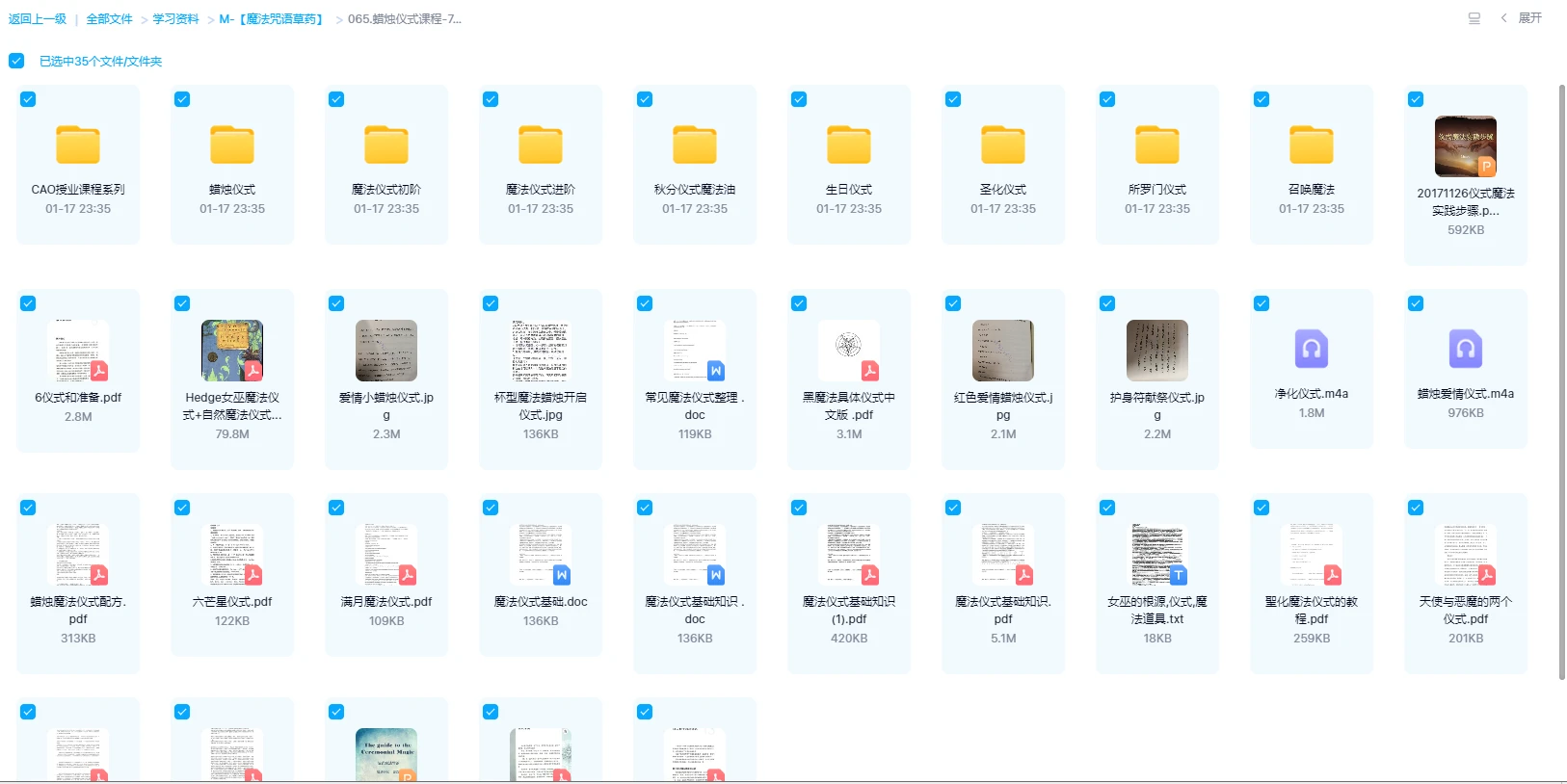Image resolution: width=1567 pixels, height=784 pixels.
Task: Open the 召唤魔法 folder icon
Action: point(1312,145)
